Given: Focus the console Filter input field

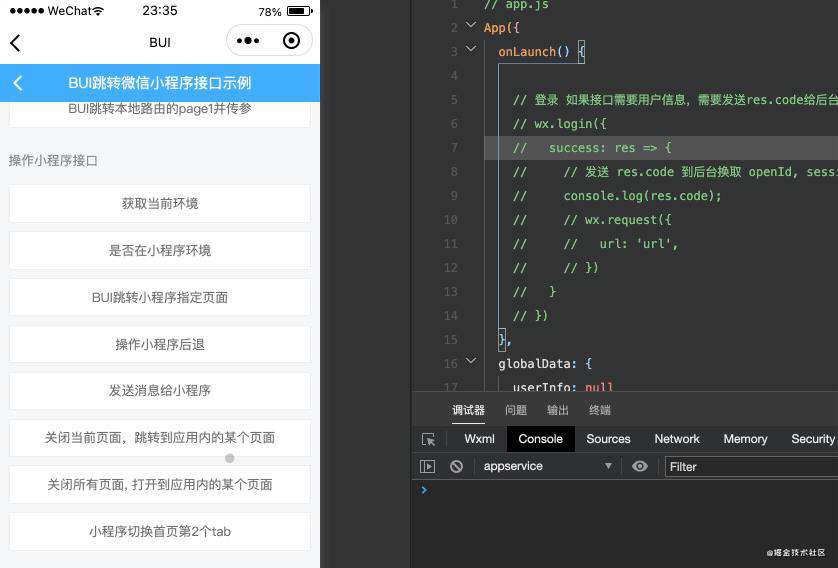Looking at the screenshot, I should click(751, 466).
